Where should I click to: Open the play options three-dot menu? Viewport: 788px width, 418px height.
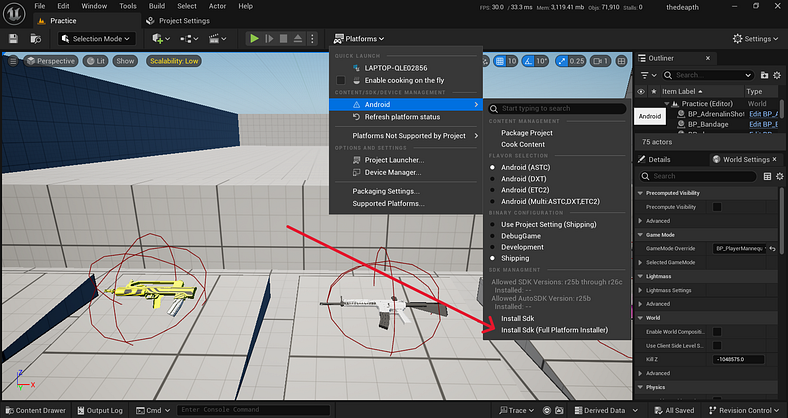click(x=312, y=39)
